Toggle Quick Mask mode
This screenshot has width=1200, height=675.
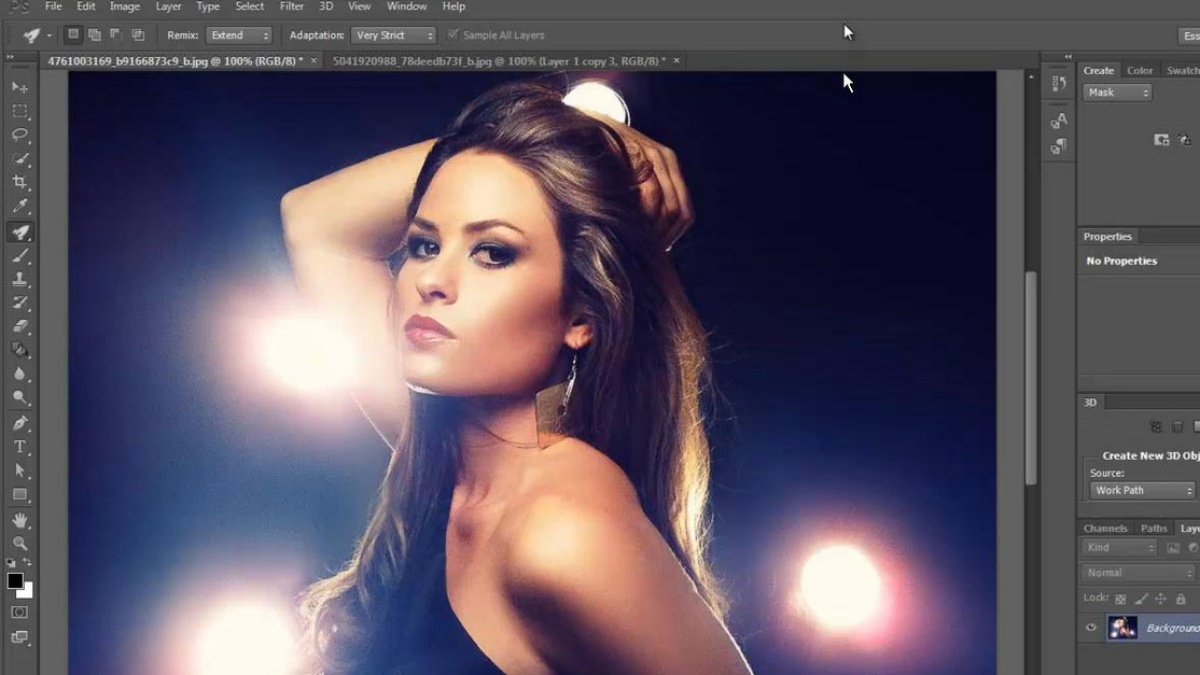20,611
